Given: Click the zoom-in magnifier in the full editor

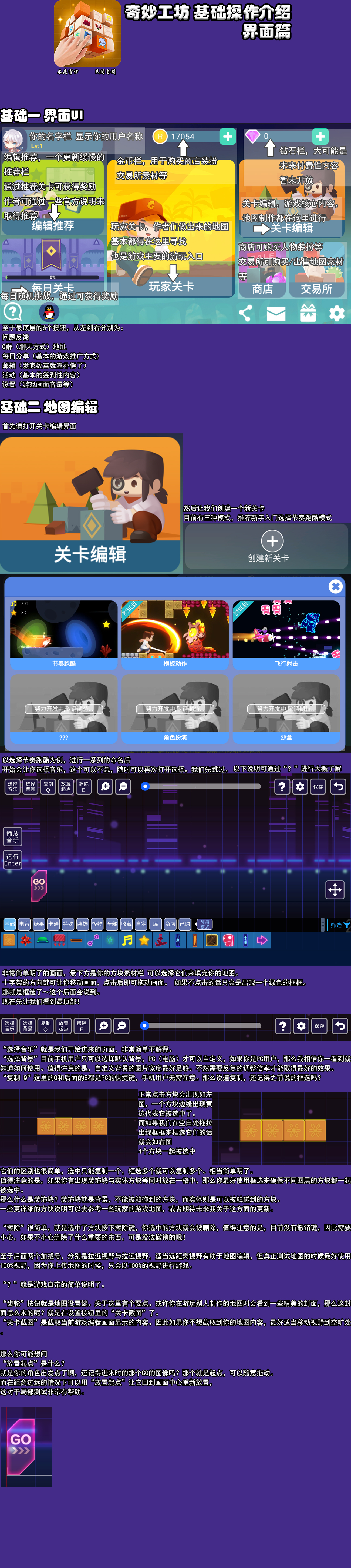Looking at the screenshot, I should 105,786.
